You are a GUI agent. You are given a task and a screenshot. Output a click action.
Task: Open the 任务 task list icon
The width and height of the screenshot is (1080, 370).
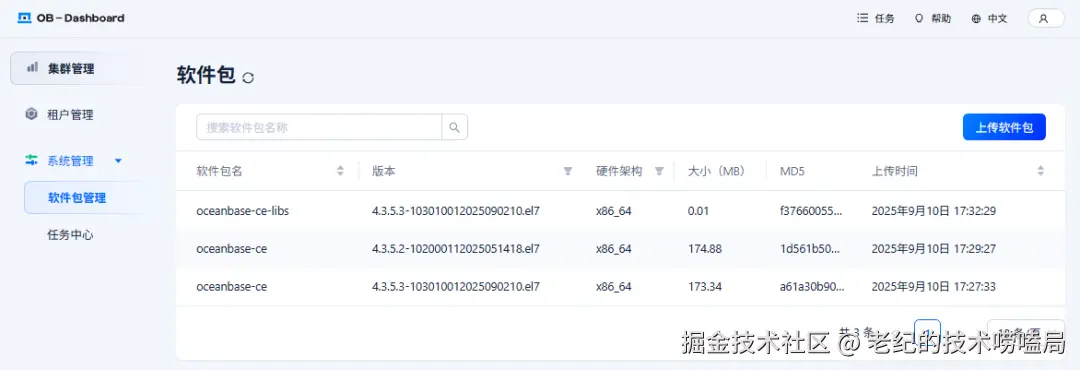pyautogui.click(x=862, y=19)
